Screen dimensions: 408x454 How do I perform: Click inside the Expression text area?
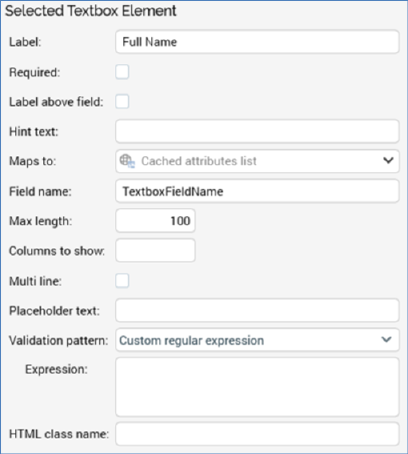point(257,387)
